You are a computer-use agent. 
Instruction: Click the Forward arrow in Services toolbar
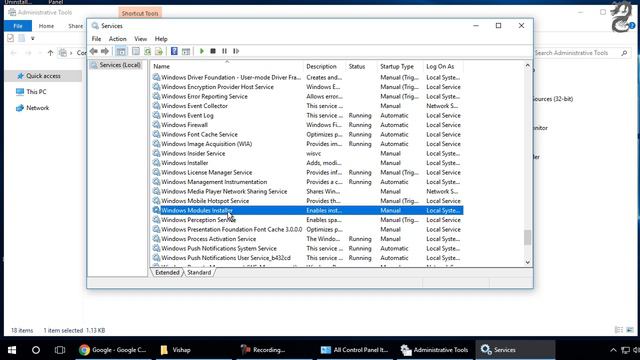coord(105,51)
